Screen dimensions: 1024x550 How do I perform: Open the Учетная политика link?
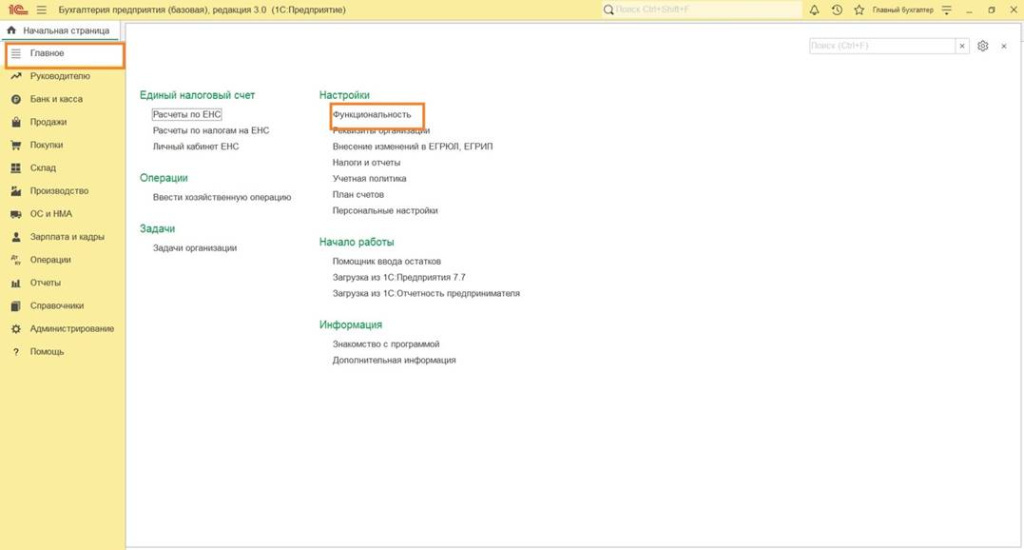[369, 178]
